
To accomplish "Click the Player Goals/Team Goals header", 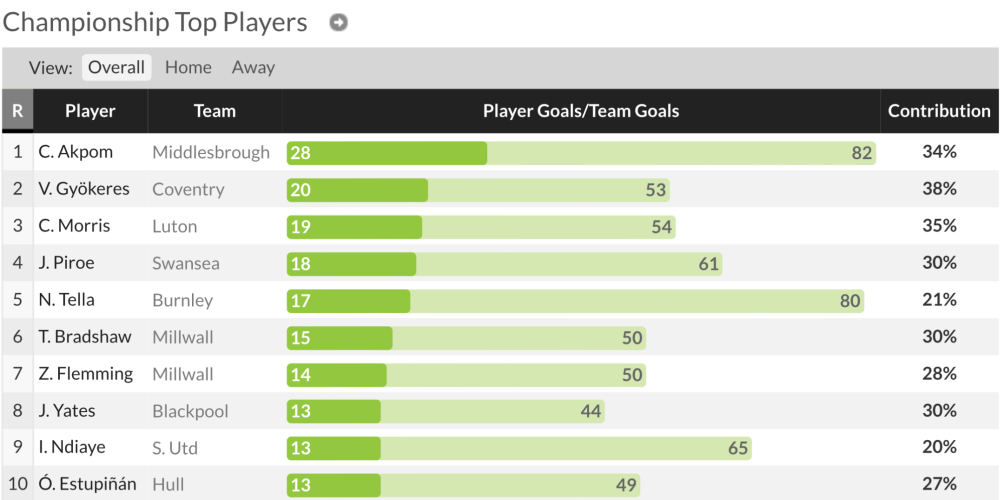I will (580, 111).
